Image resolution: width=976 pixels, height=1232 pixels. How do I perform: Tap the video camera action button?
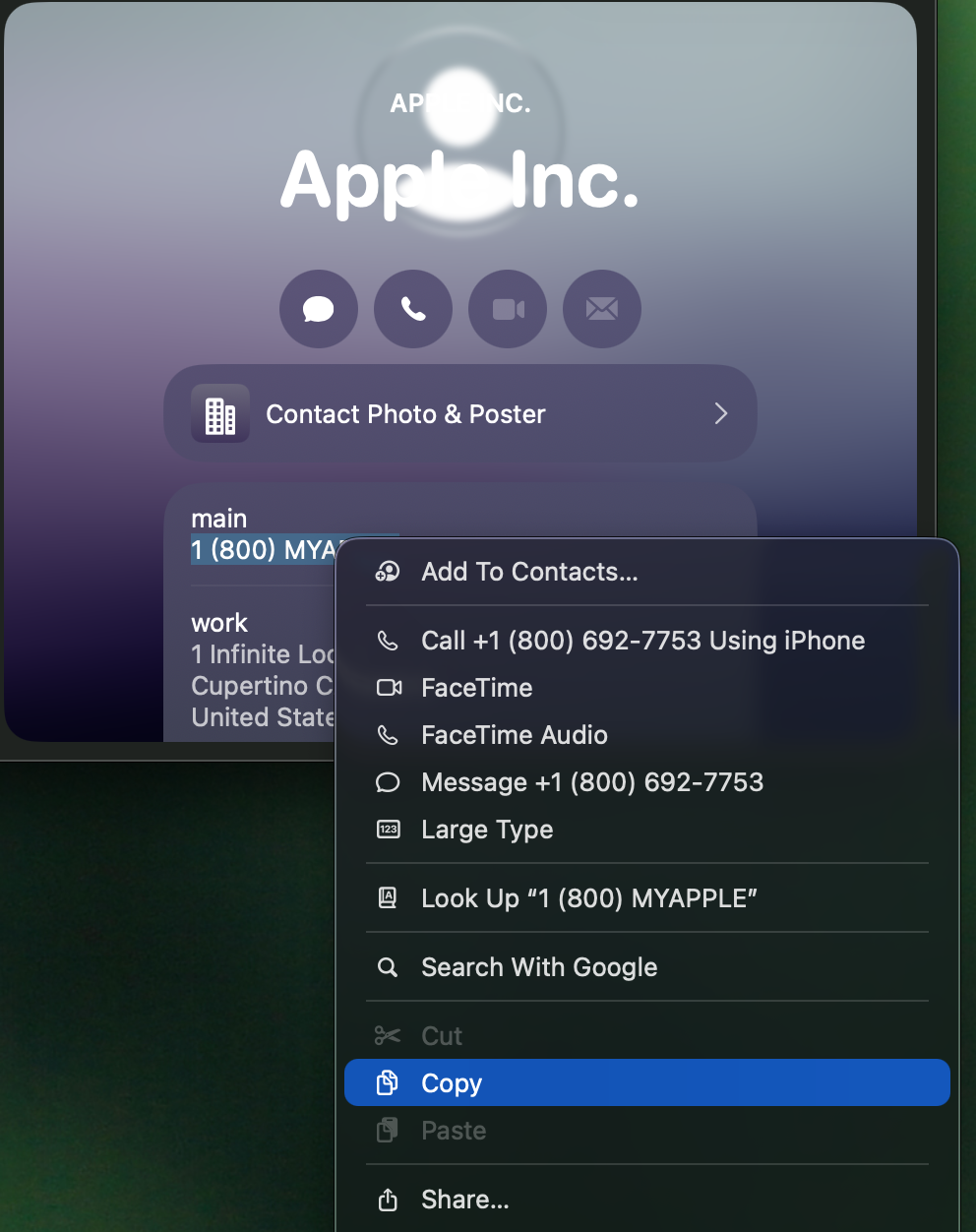pos(508,309)
